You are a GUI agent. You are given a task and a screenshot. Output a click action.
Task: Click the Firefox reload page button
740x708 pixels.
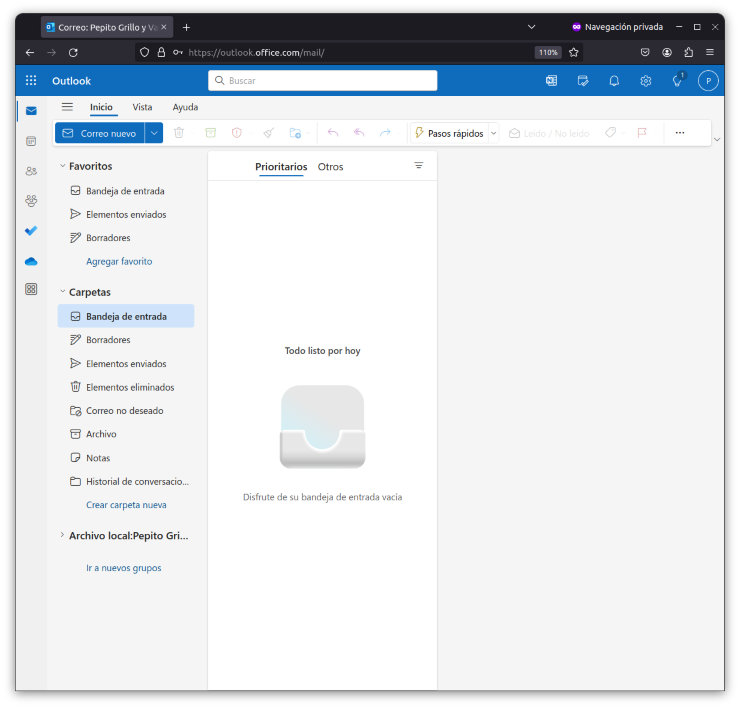tap(73, 52)
